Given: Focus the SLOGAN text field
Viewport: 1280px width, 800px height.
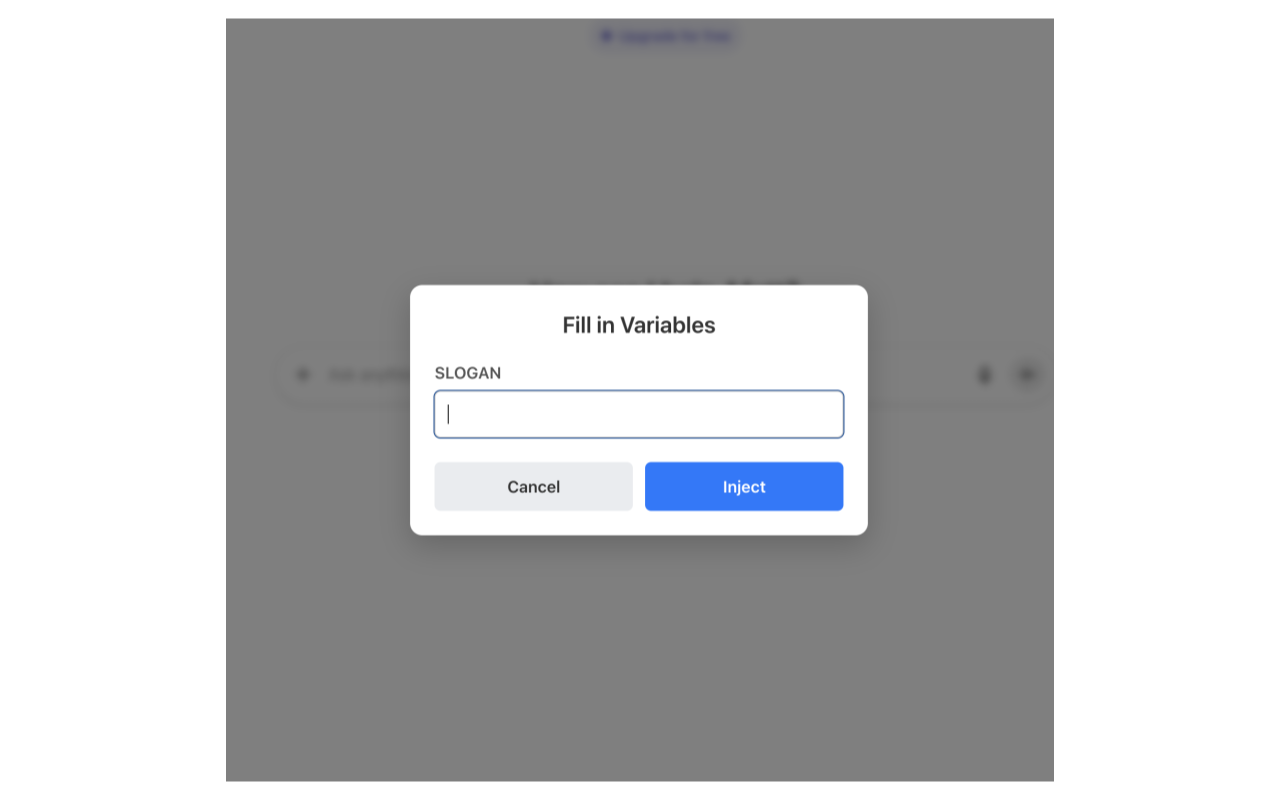Looking at the screenshot, I should tap(639, 414).
